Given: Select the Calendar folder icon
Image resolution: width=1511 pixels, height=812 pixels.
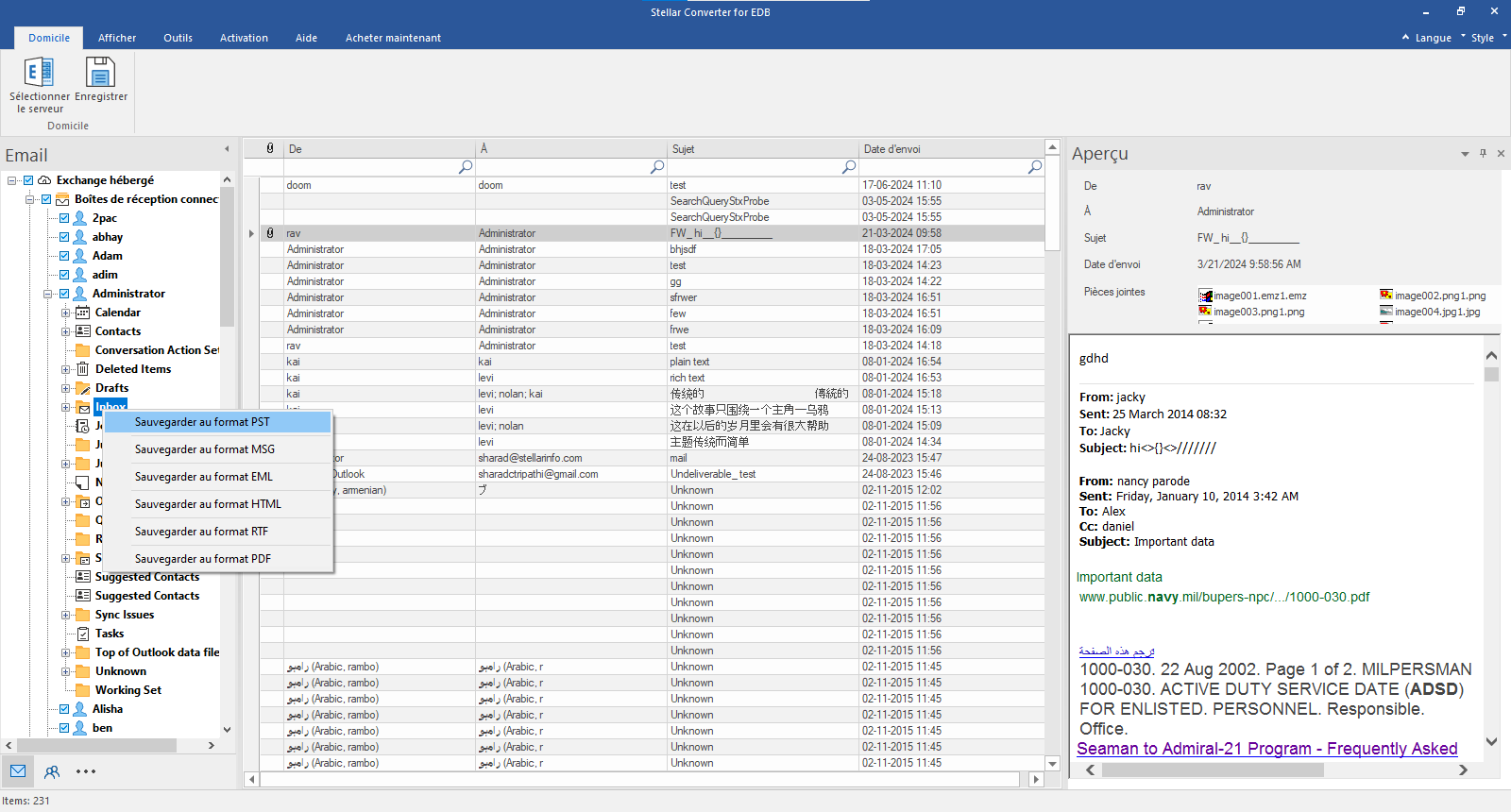Looking at the screenshot, I should [83, 313].
